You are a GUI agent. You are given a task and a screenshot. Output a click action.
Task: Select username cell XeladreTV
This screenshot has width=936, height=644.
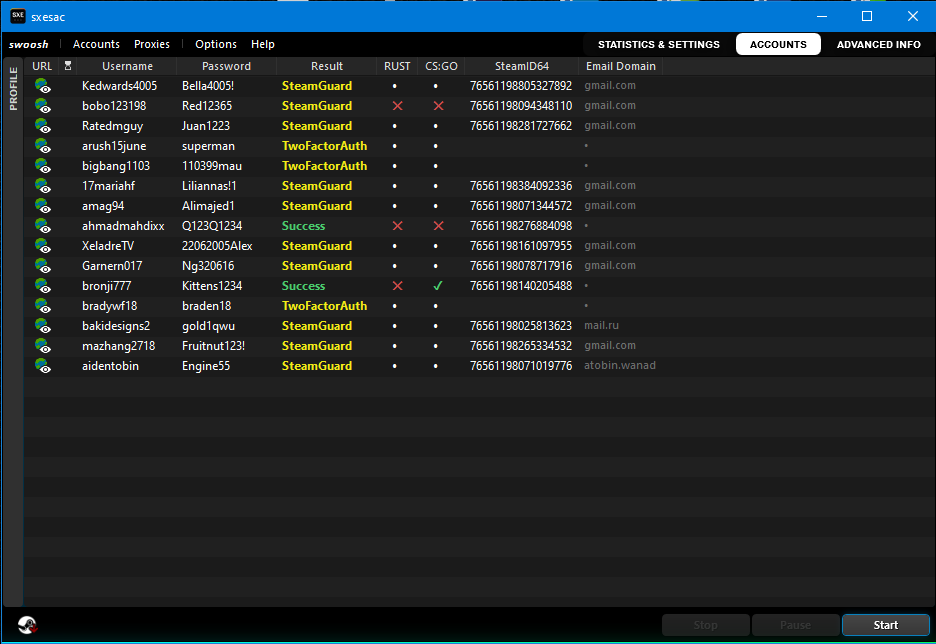[108, 246]
